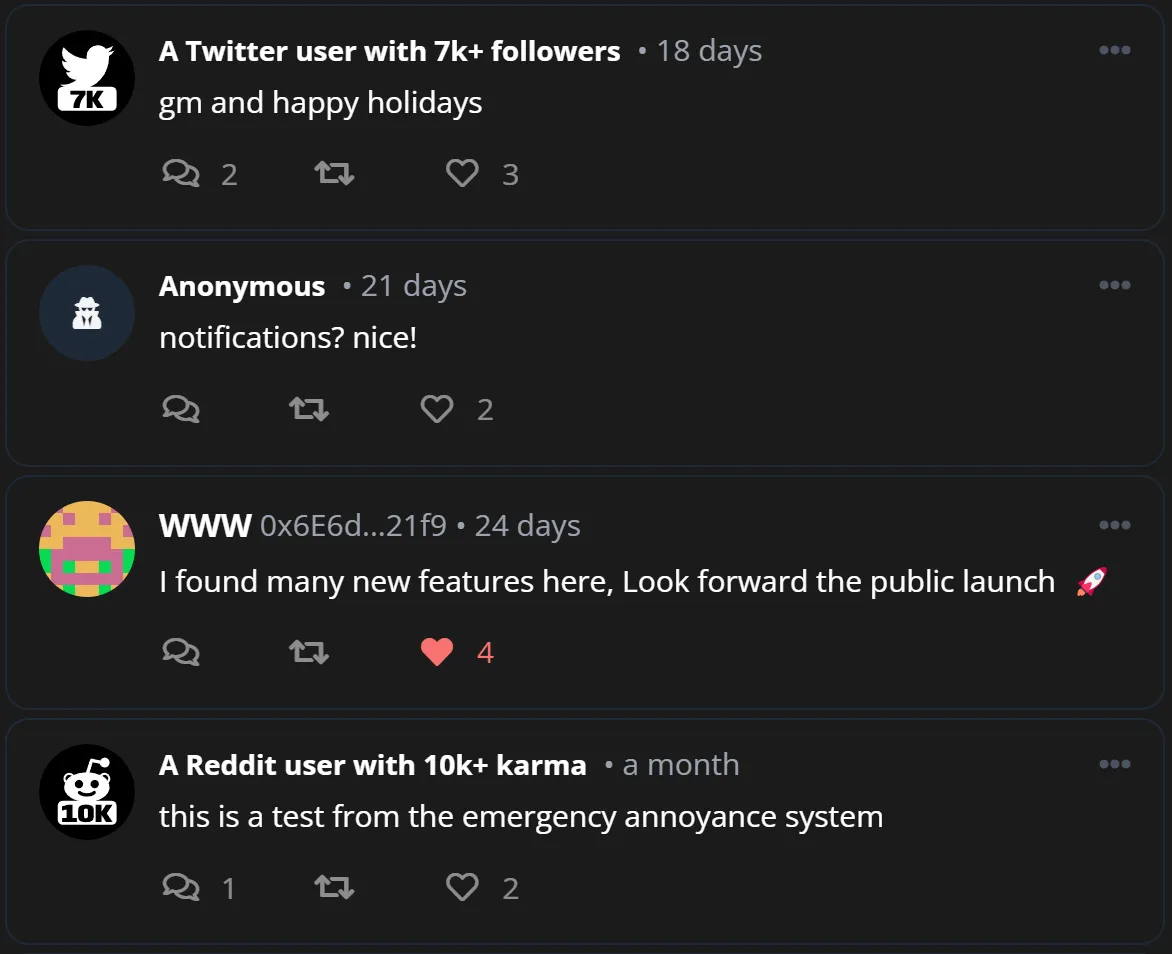
Task: Reply to WWW's public launch post
Action: [x=181, y=652]
